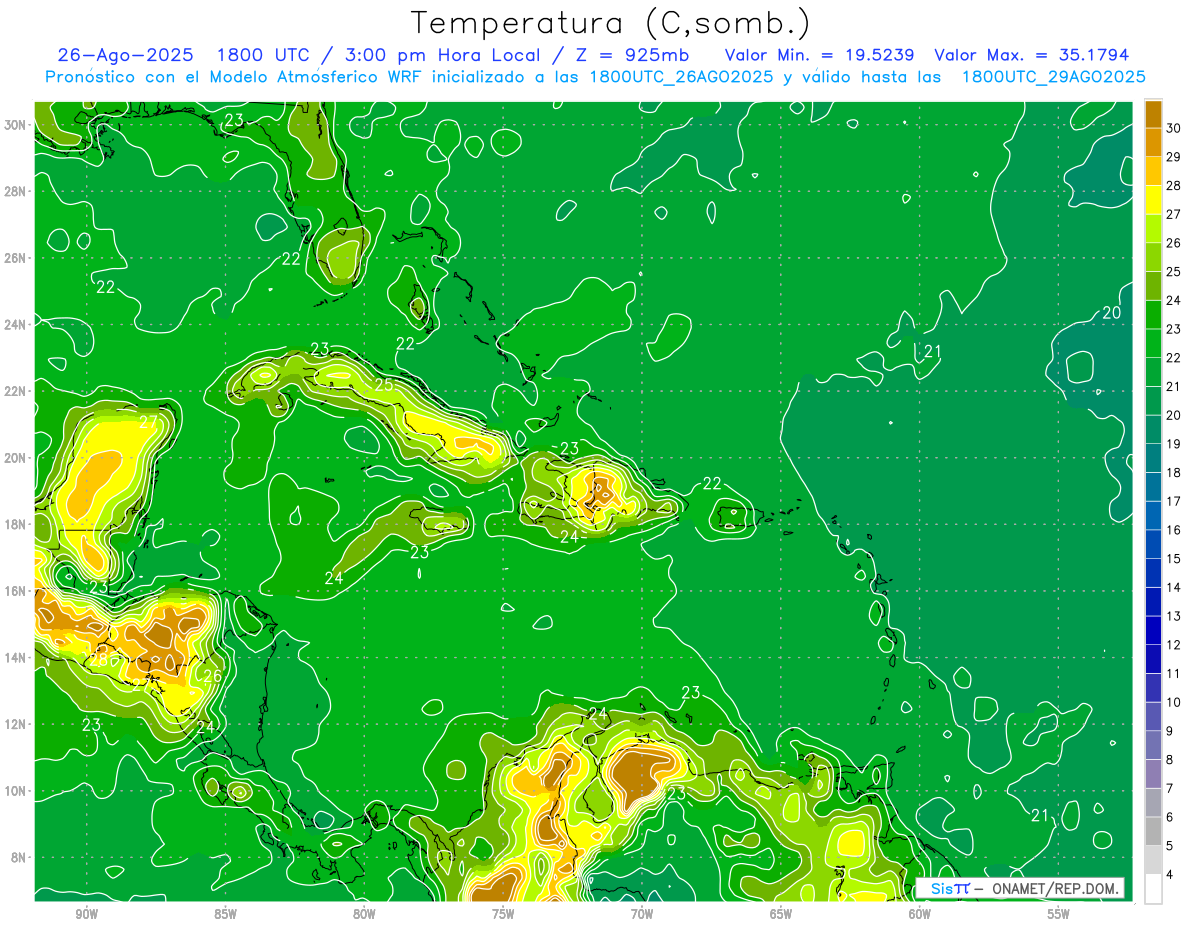Click the '25' contour label over Cuba
This screenshot has width=1200, height=927.
[384, 385]
